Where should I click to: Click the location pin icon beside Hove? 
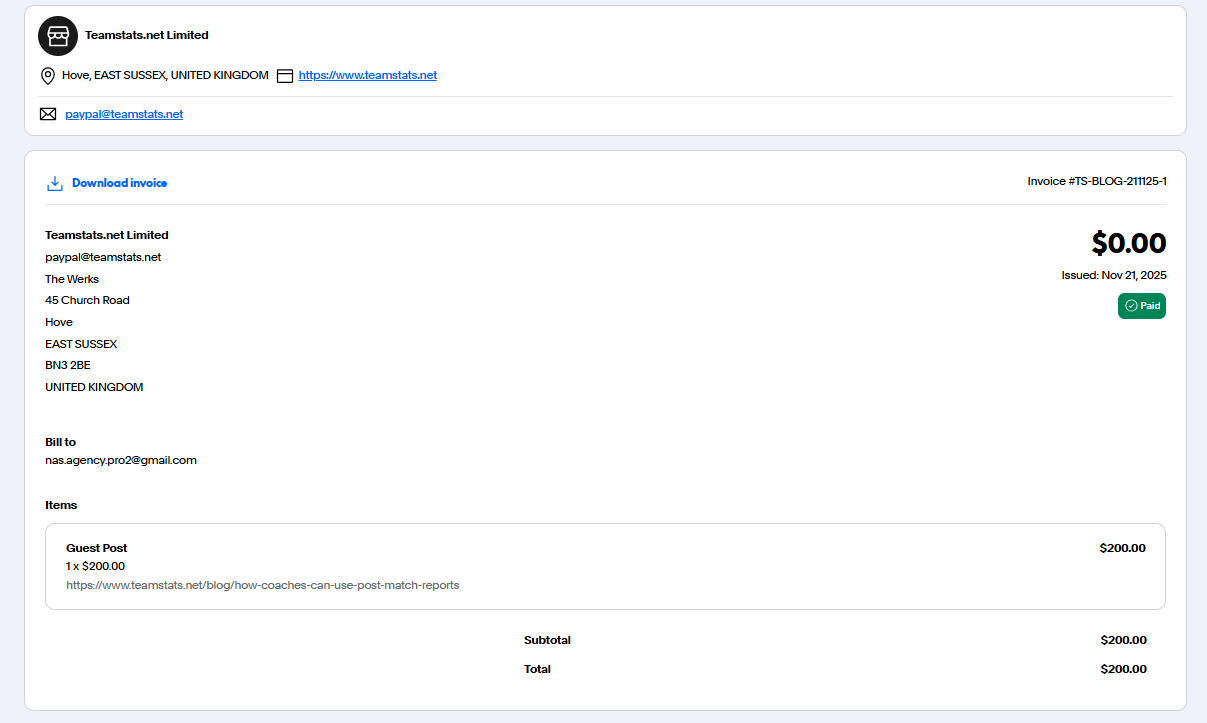[x=48, y=76]
